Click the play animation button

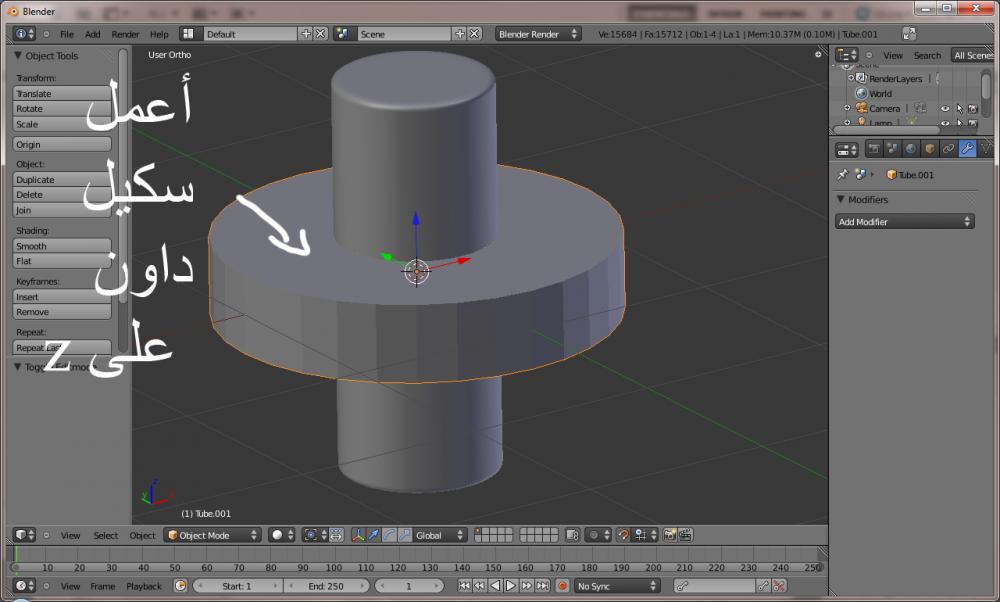511,586
